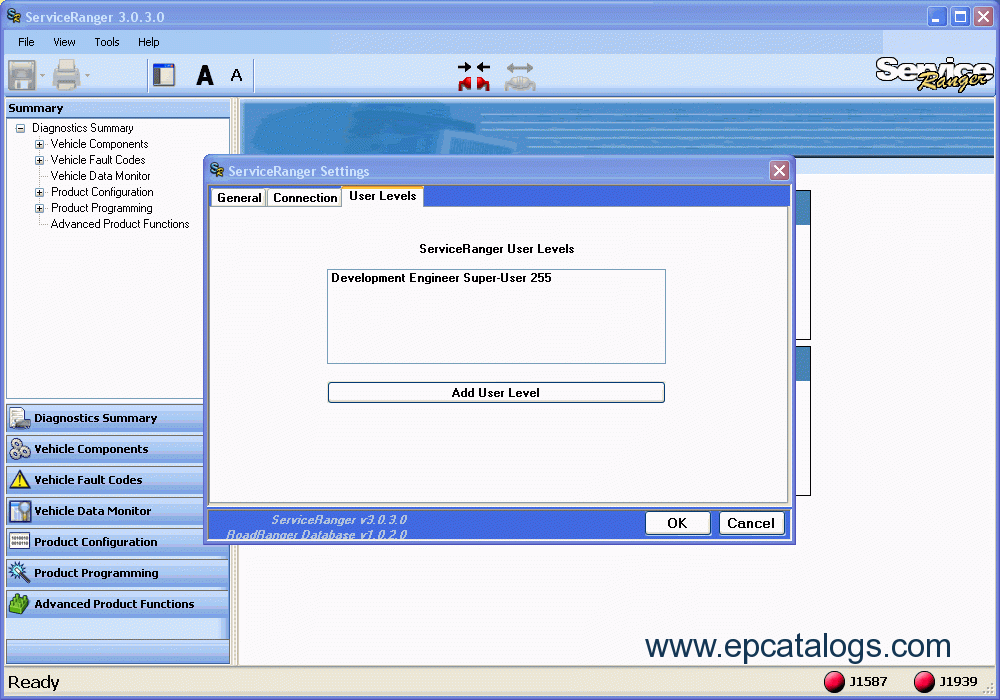Click Cancel in the Settings dialog
This screenshot has height=700, width=1000.
pyautogui.click(x=751, y=523)
